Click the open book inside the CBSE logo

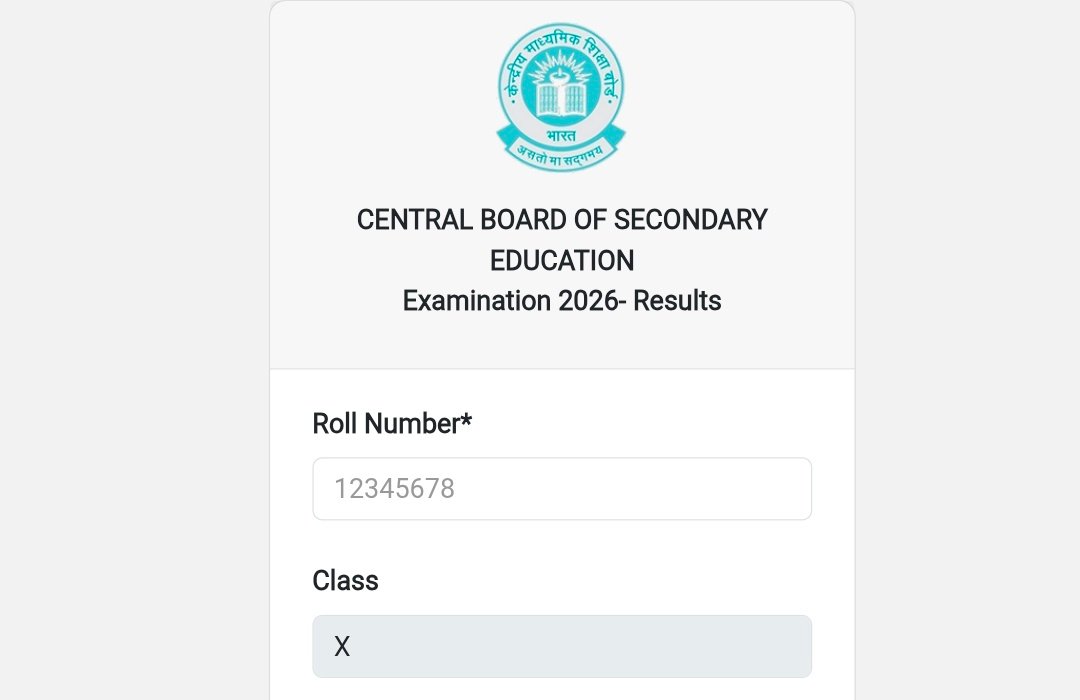(x=561, y=99)
